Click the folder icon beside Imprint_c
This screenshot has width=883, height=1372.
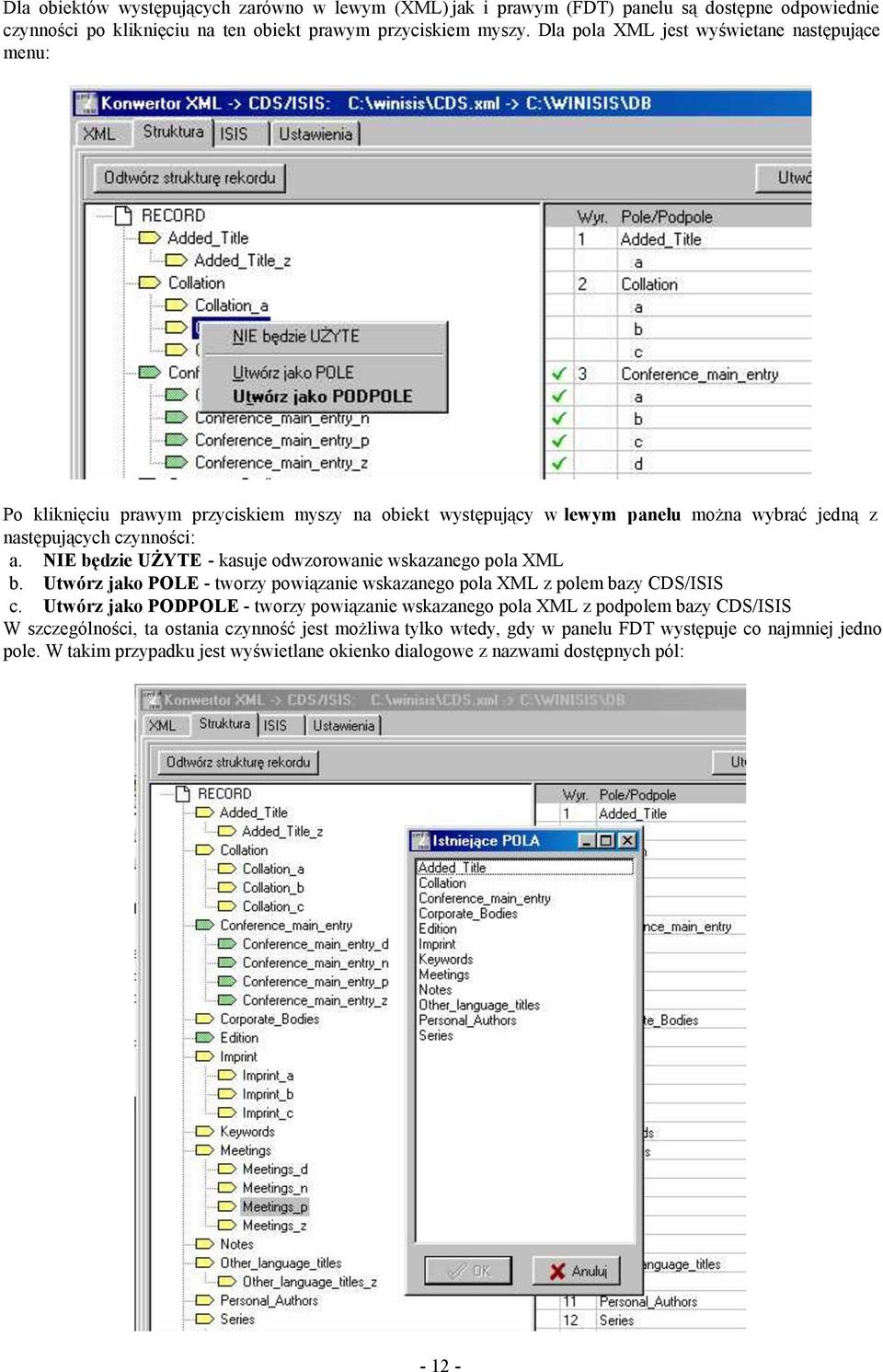[x=226, y=1113]
